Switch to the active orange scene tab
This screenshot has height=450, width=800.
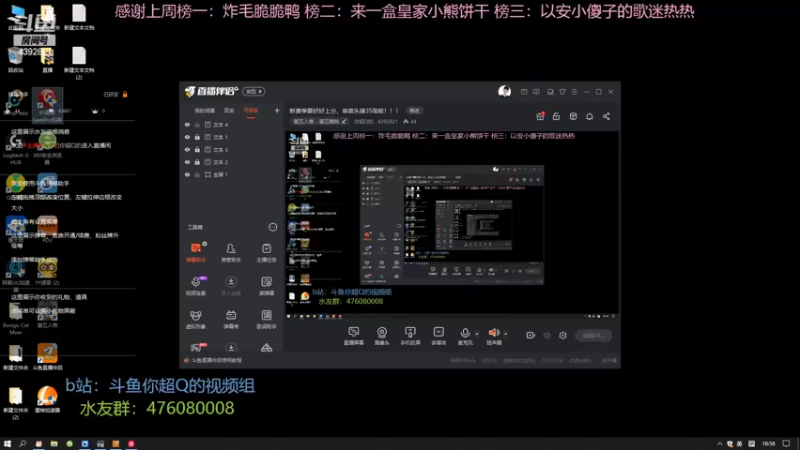251,111
